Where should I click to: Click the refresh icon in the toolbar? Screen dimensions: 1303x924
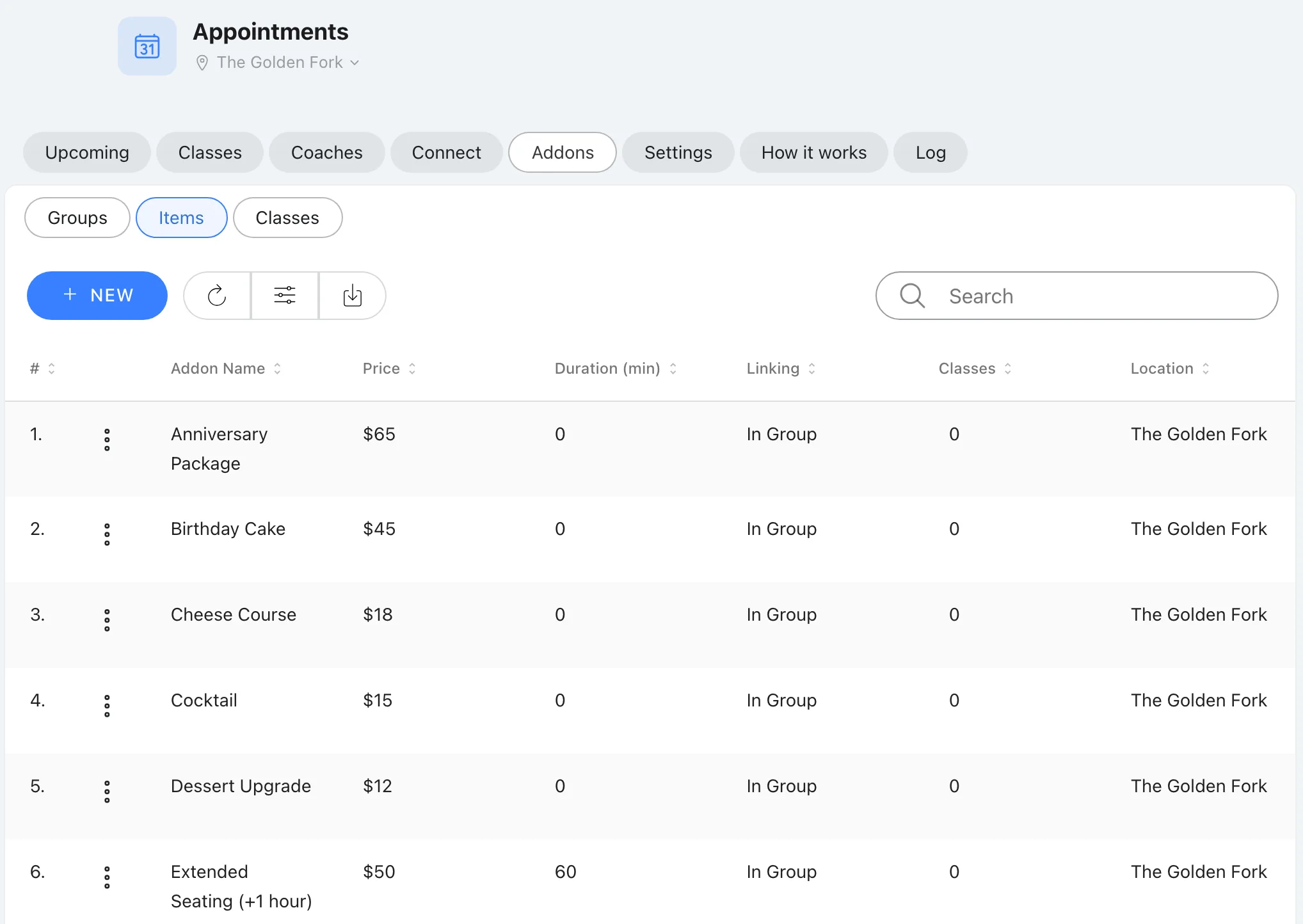217,296
